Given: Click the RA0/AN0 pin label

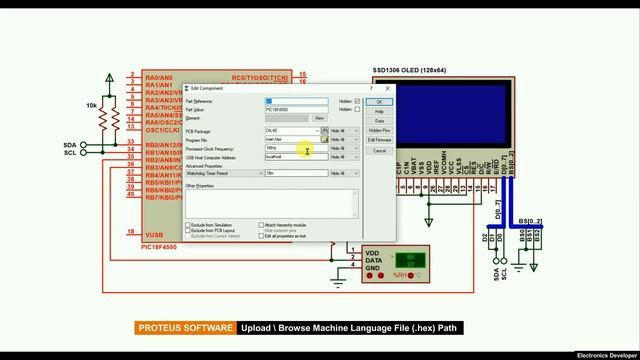Looking at the screenshot, I should (159, 78).
